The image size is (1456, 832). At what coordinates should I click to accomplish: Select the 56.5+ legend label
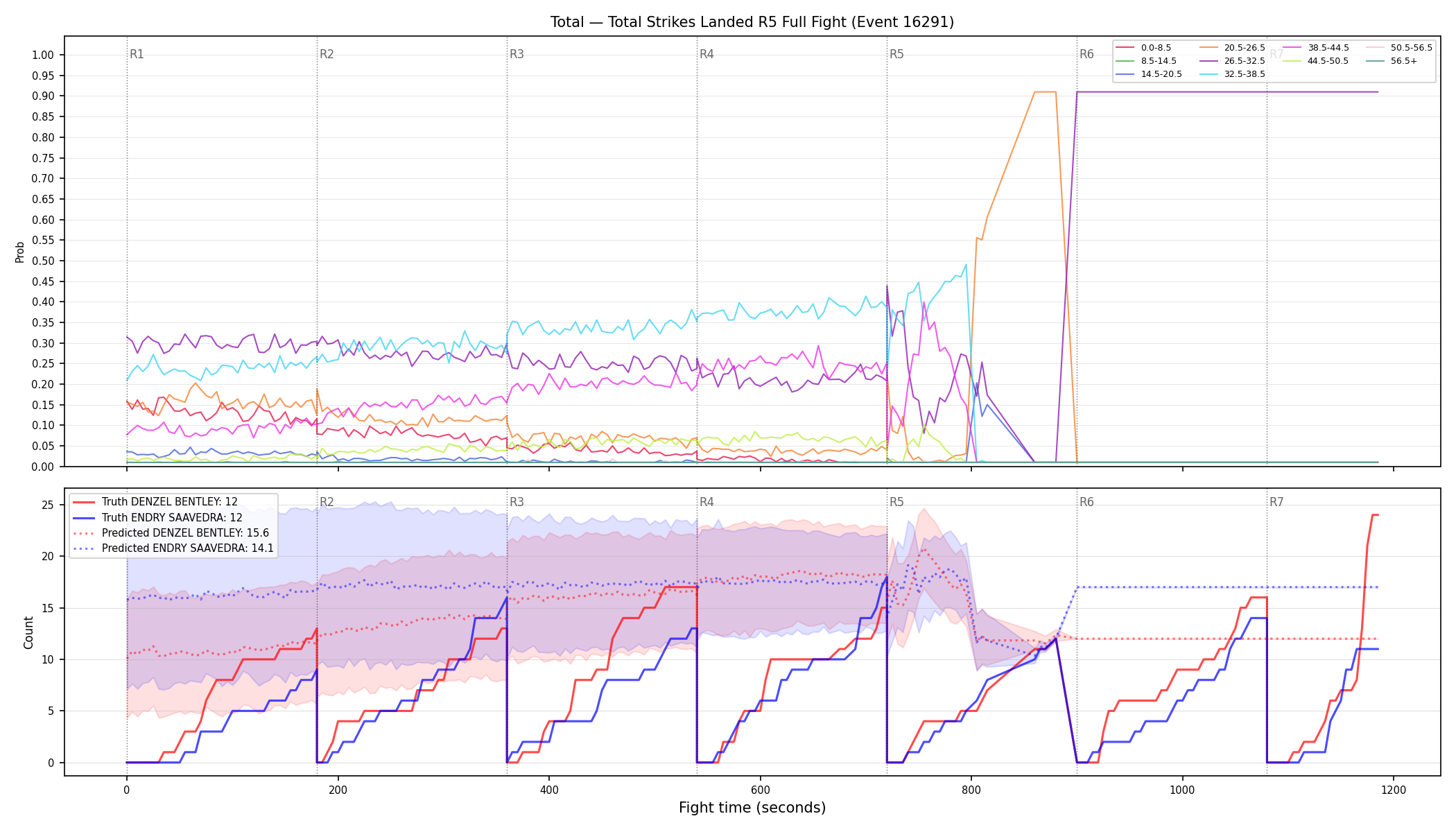click(x=1404, y=61)
